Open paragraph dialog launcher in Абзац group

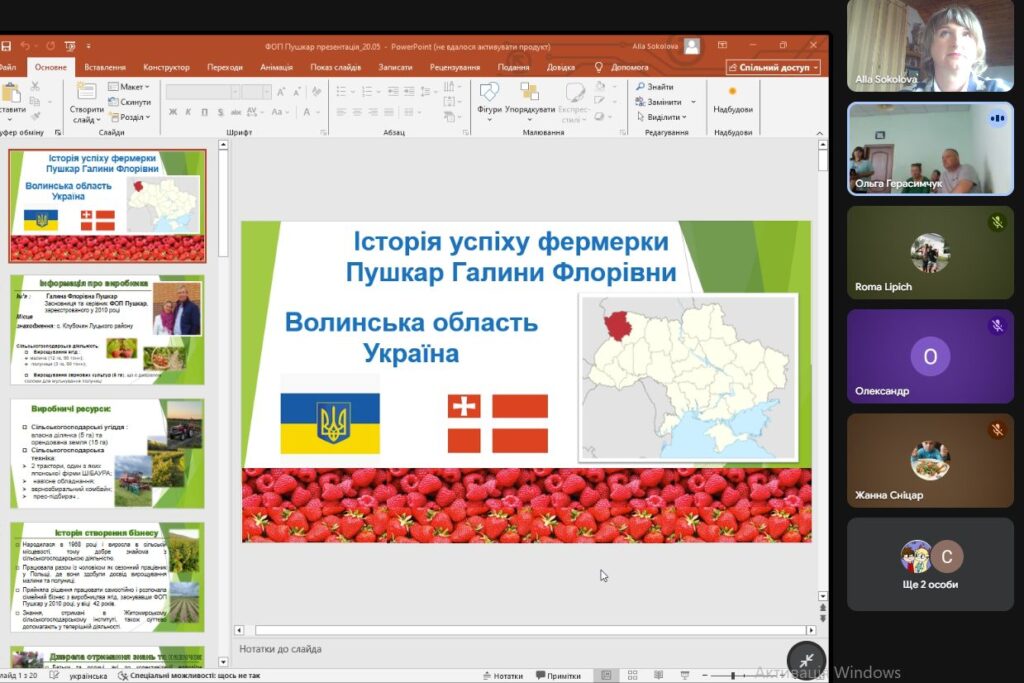pyautogui.click(x=466, y=133)
